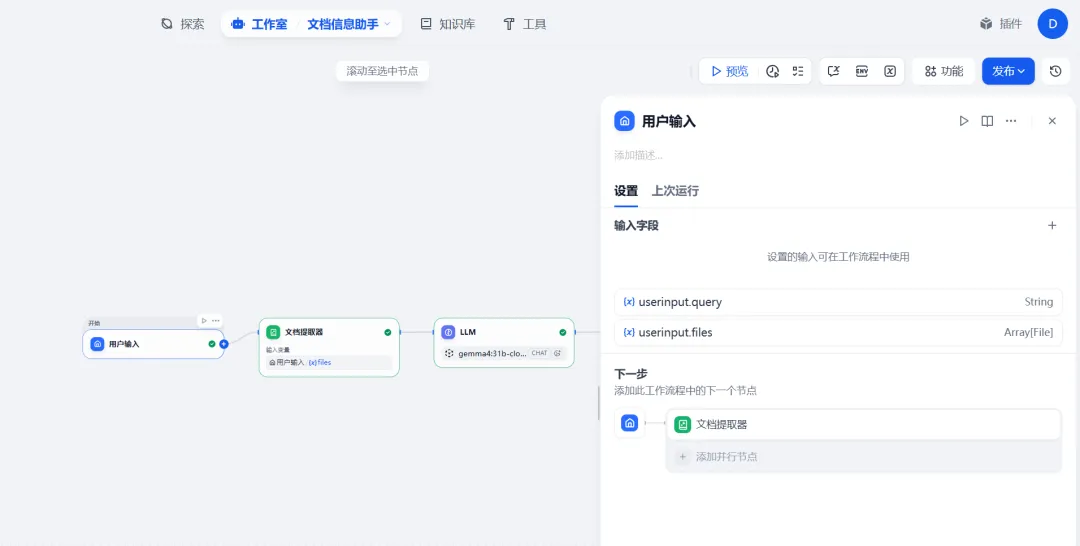Viewport: 1080px width, 546px height.
Task: Open the checklist icon in toolbar
Action: tap(798, 71)
